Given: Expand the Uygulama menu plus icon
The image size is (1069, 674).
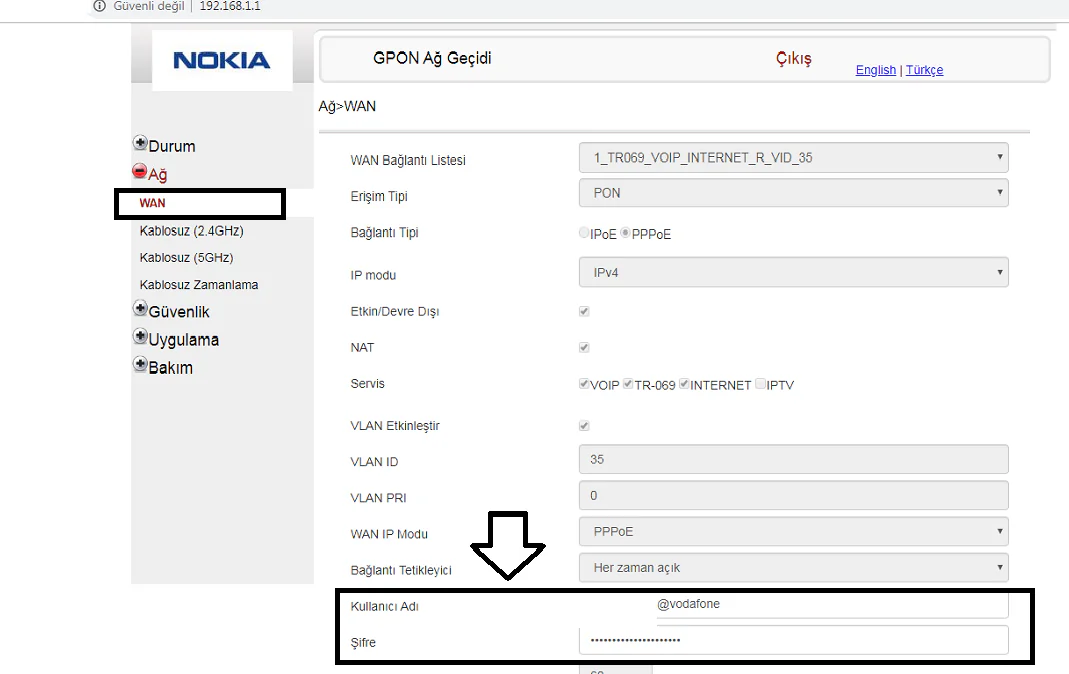Looking at the screenshot, I should 140,336.
